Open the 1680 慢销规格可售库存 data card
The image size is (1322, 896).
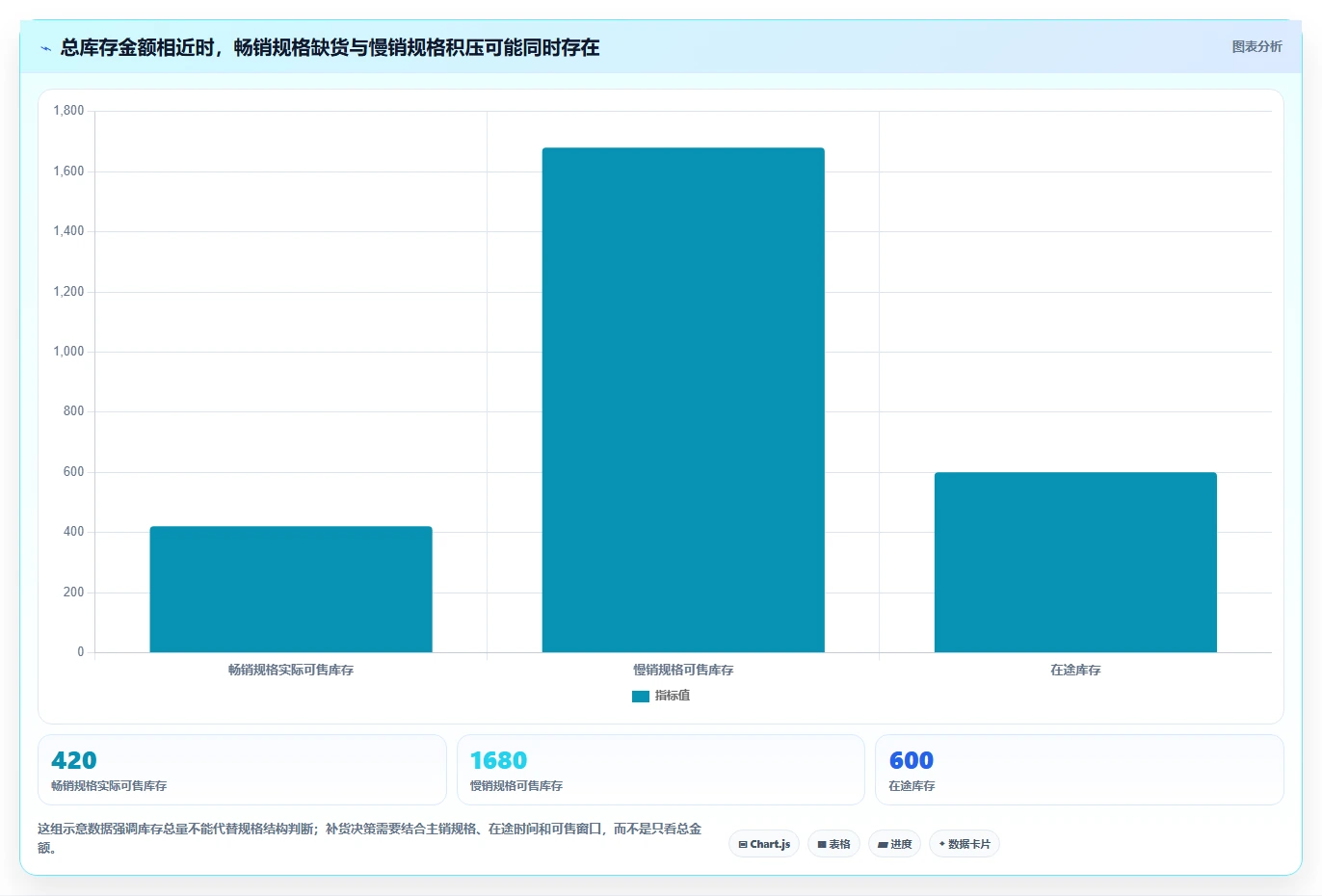coord(660,770)
